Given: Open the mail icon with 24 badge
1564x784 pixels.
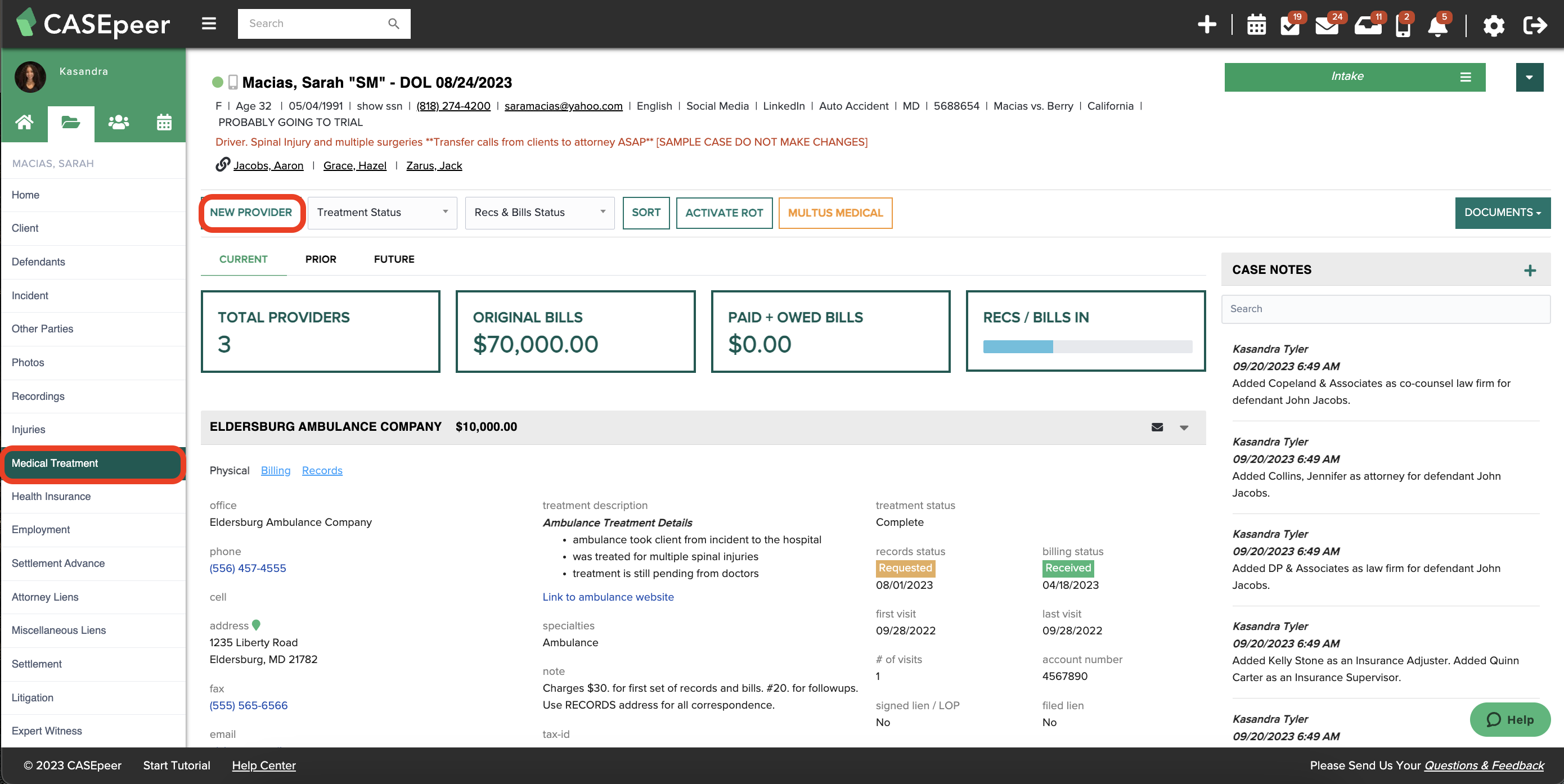Looking at the screenshot, I should [x=1327, y=25].
